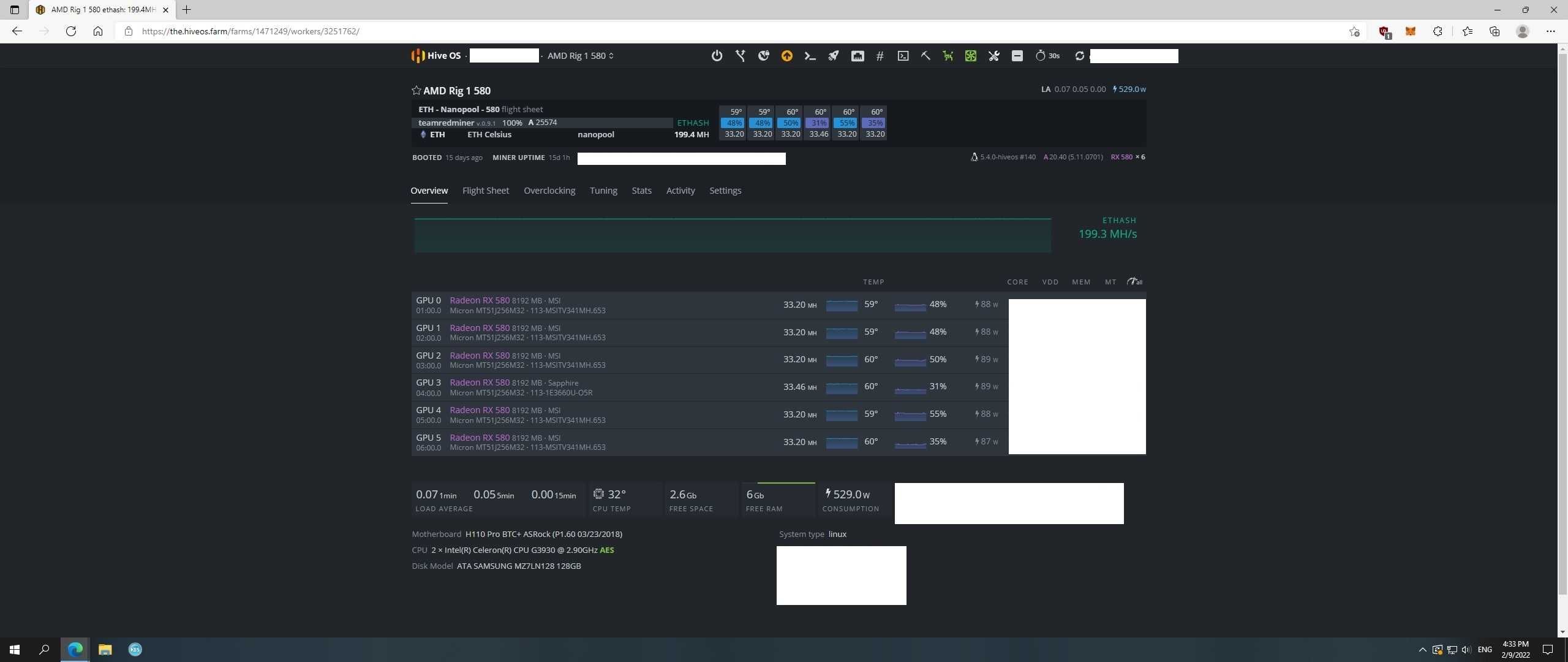Open the run command prompt icon
1568x662 pixels.
point(810,56)
